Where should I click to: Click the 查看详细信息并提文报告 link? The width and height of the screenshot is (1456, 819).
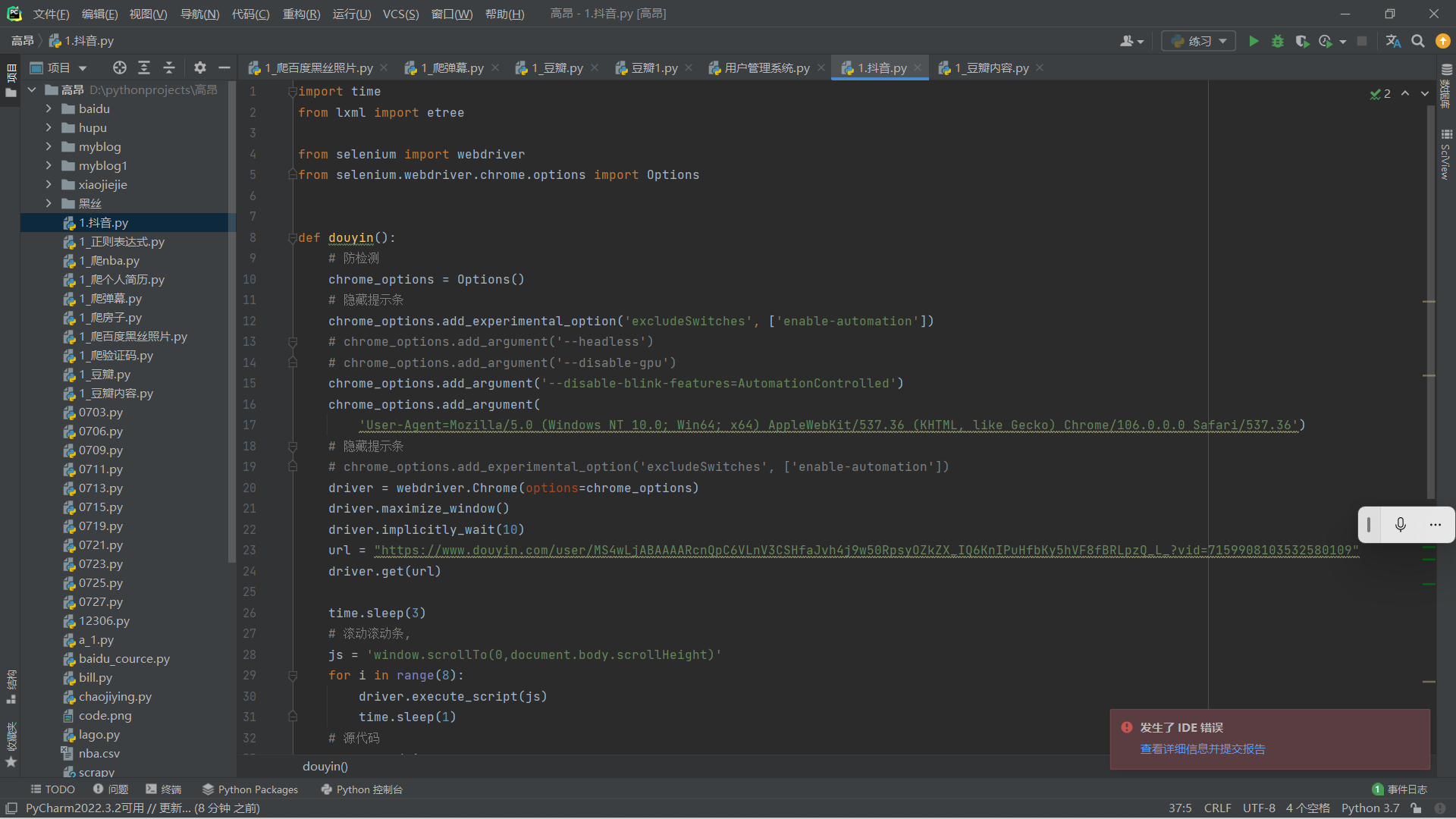coord(1203,748)
